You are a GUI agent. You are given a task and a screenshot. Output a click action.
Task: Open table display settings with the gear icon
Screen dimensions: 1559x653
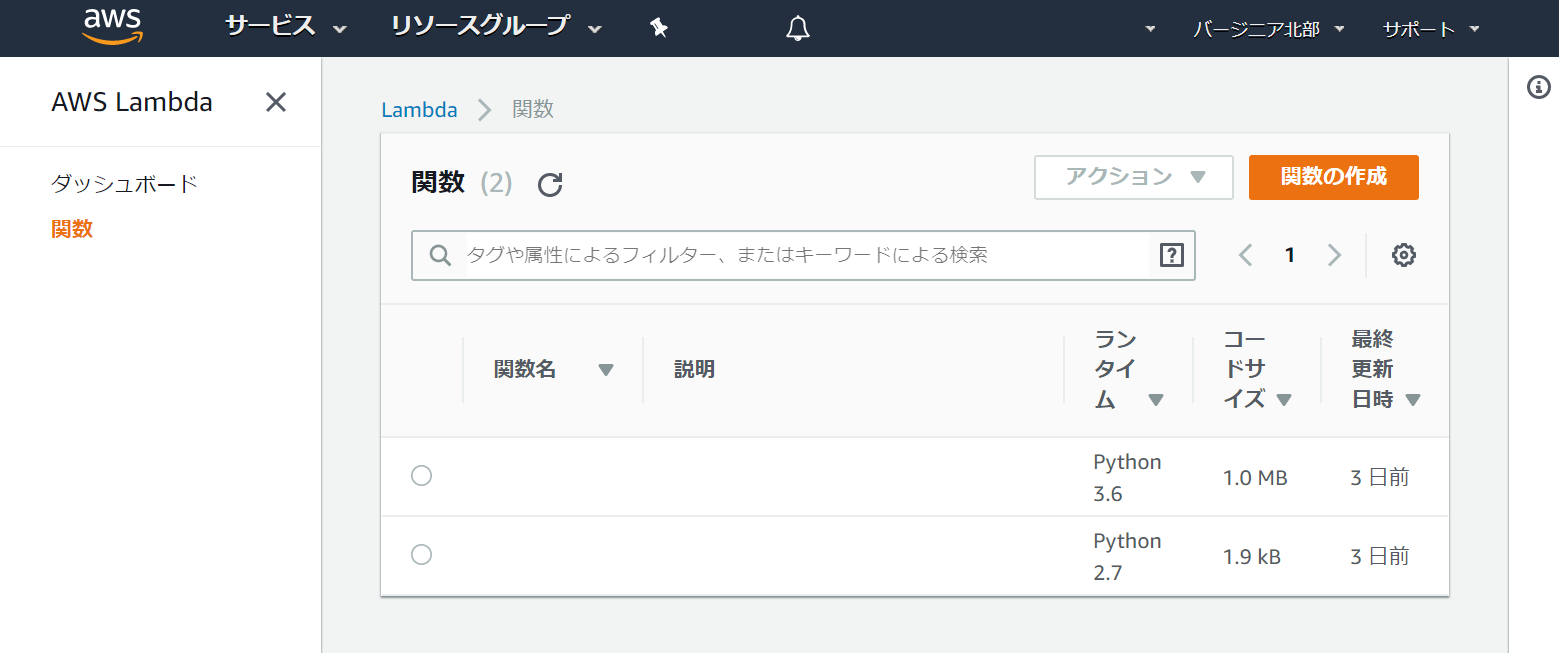1403,255
